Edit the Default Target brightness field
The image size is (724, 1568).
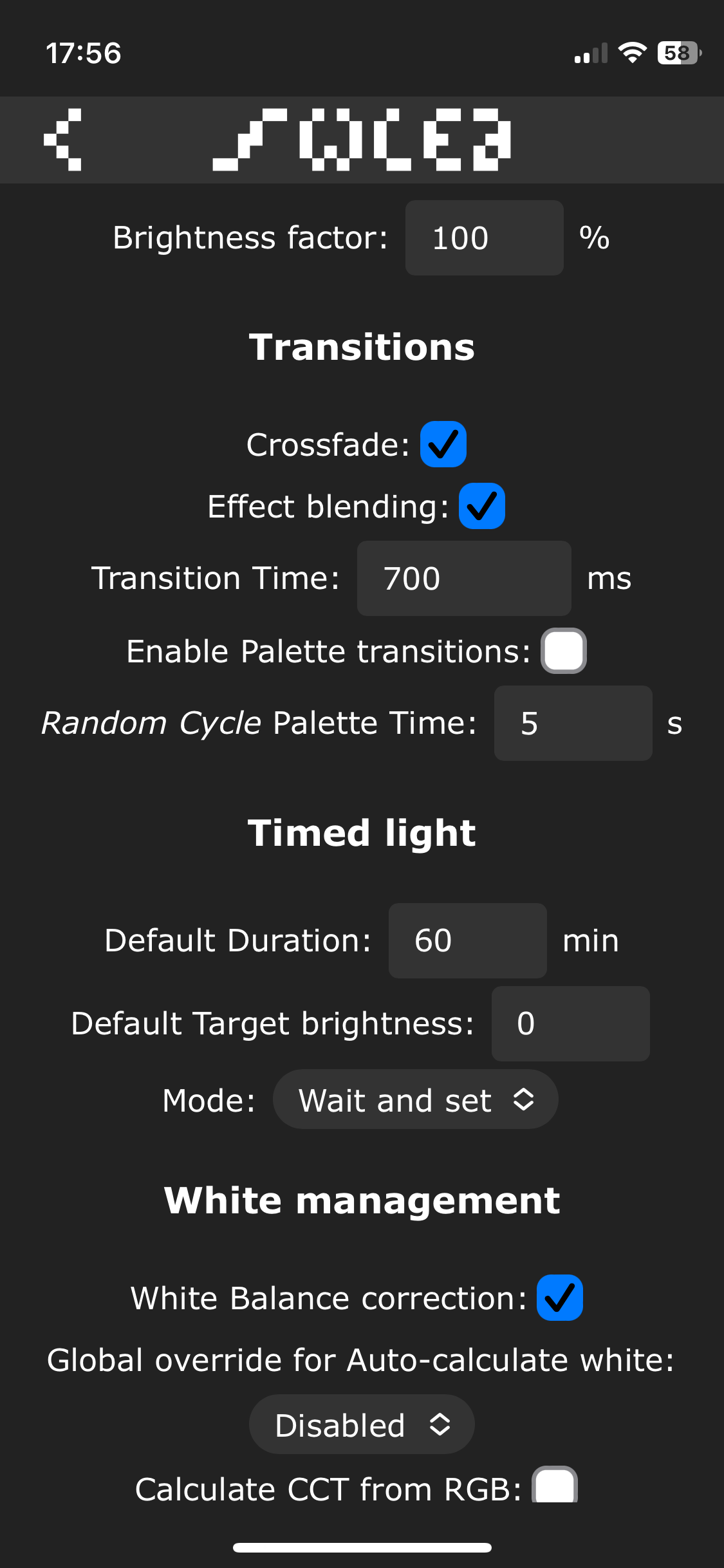click(x=570, y=1023)
